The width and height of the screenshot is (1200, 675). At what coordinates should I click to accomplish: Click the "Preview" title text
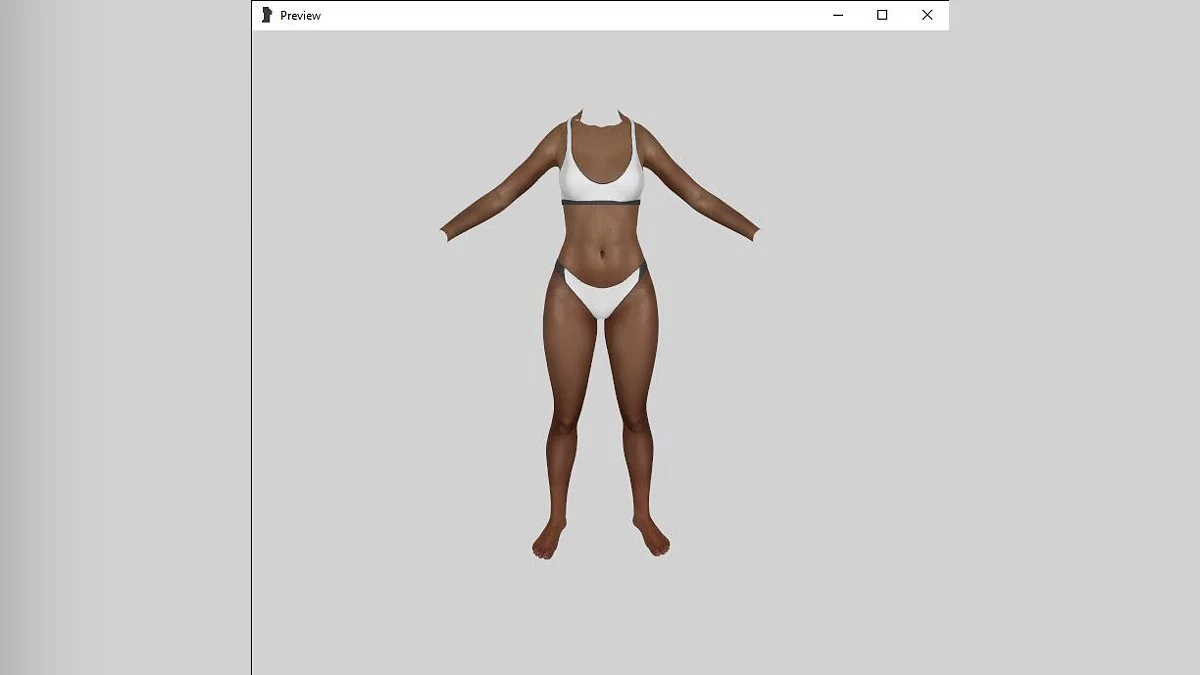pos(300,16)
